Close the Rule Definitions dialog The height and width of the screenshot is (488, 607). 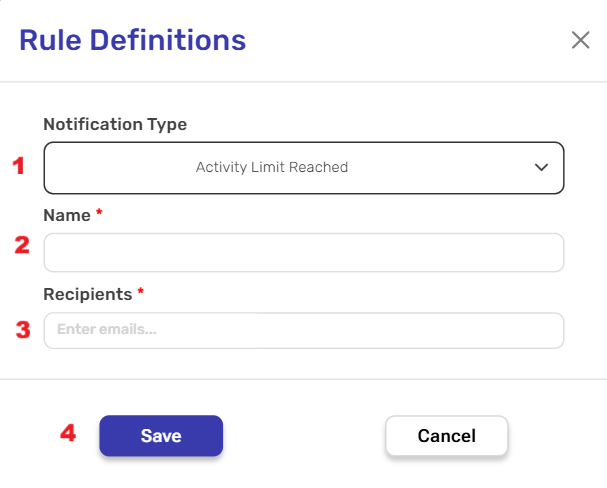(580, 40)
